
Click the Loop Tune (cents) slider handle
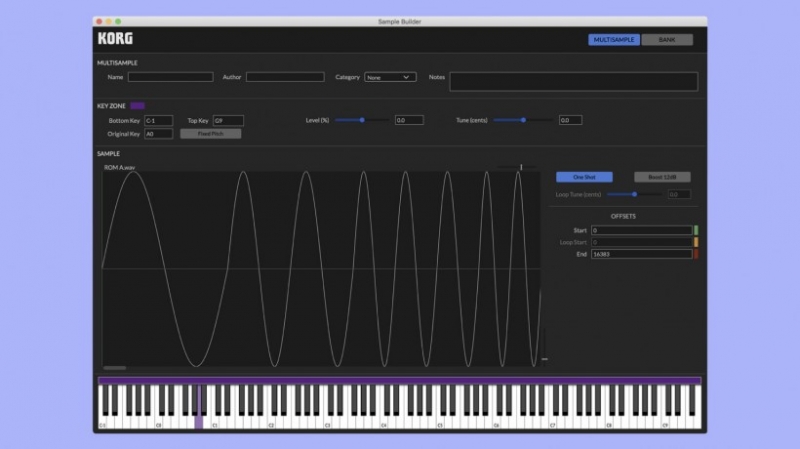click(x=635, y=194)
